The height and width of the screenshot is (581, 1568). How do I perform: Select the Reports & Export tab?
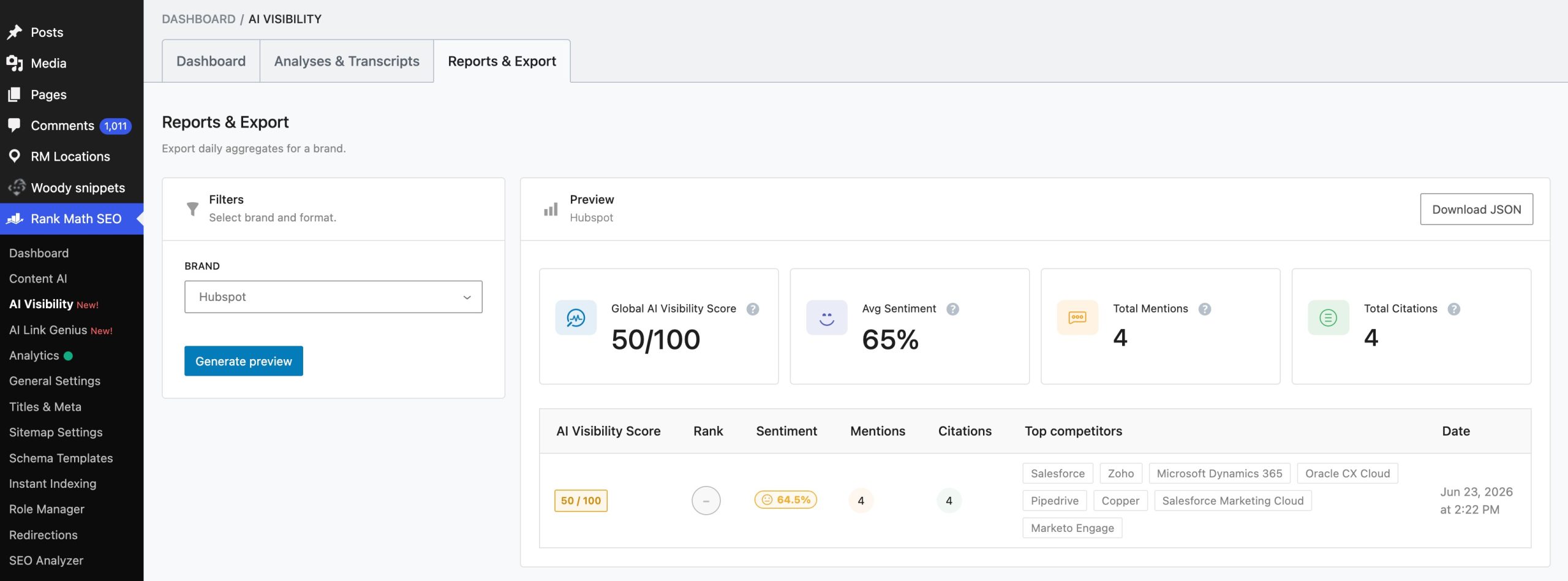point(502,61)
